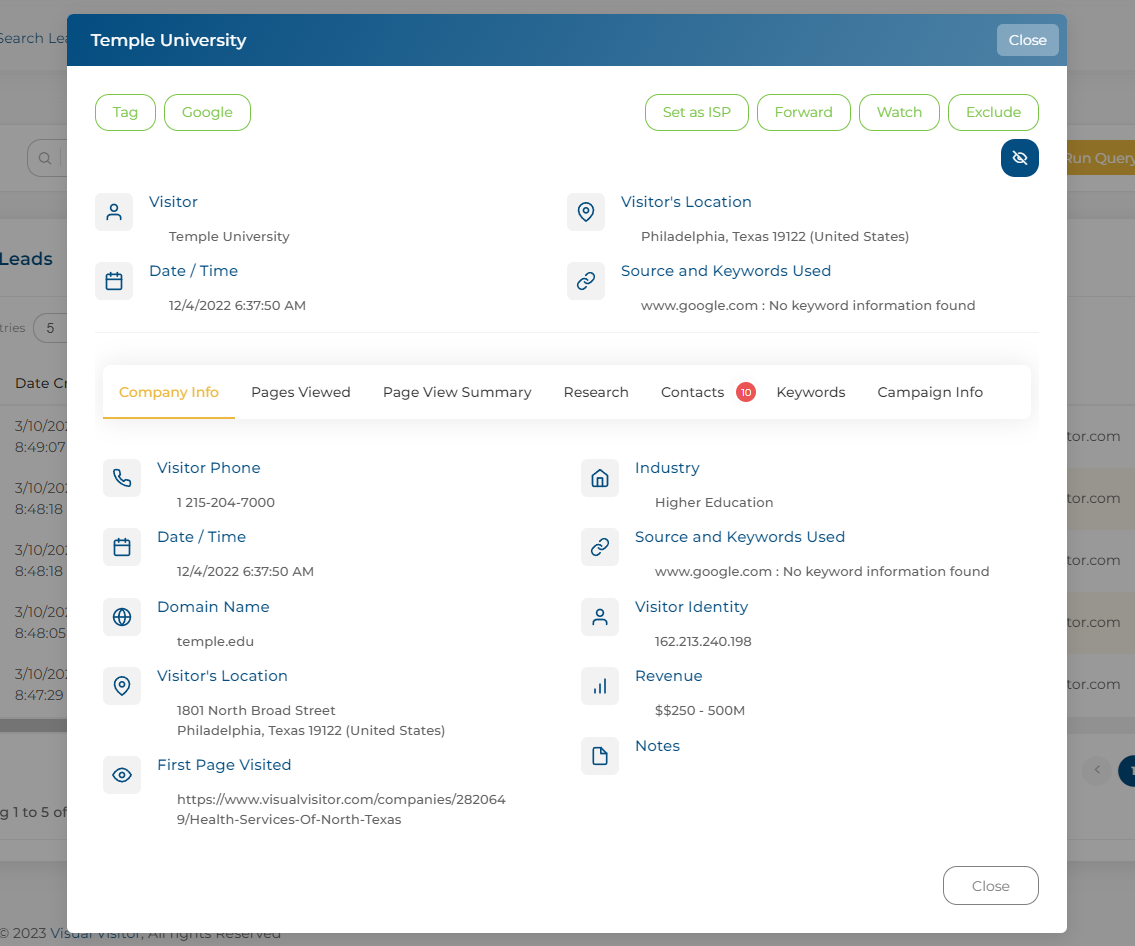Switch to the Company Info tab
1135x946 pixels.
coord(169,392)
